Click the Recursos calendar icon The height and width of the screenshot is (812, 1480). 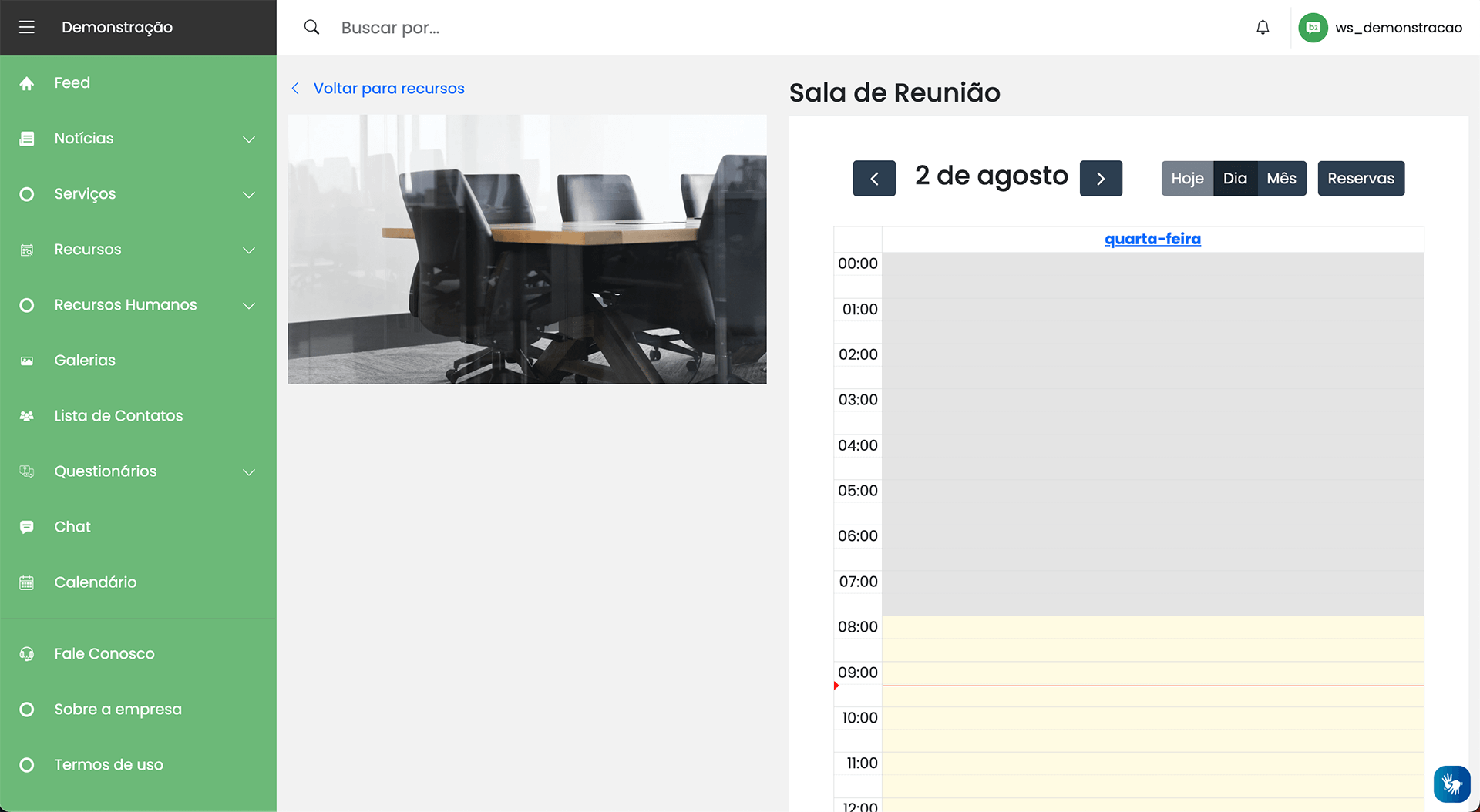[x=27, y=250]
